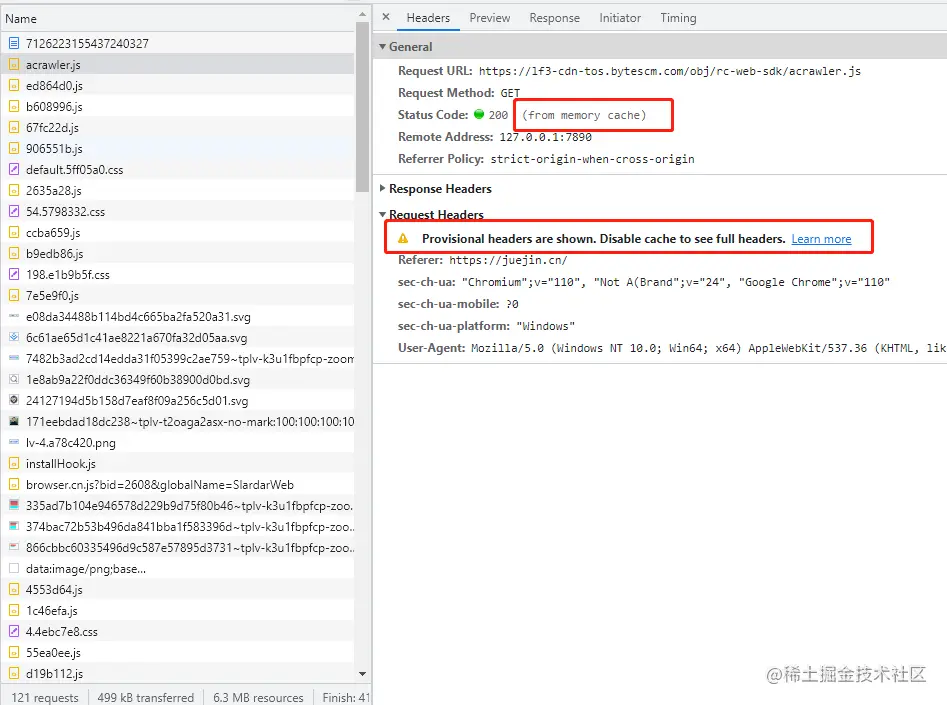Select the 7126223155437240327 request name

click(x=87, y=43)
